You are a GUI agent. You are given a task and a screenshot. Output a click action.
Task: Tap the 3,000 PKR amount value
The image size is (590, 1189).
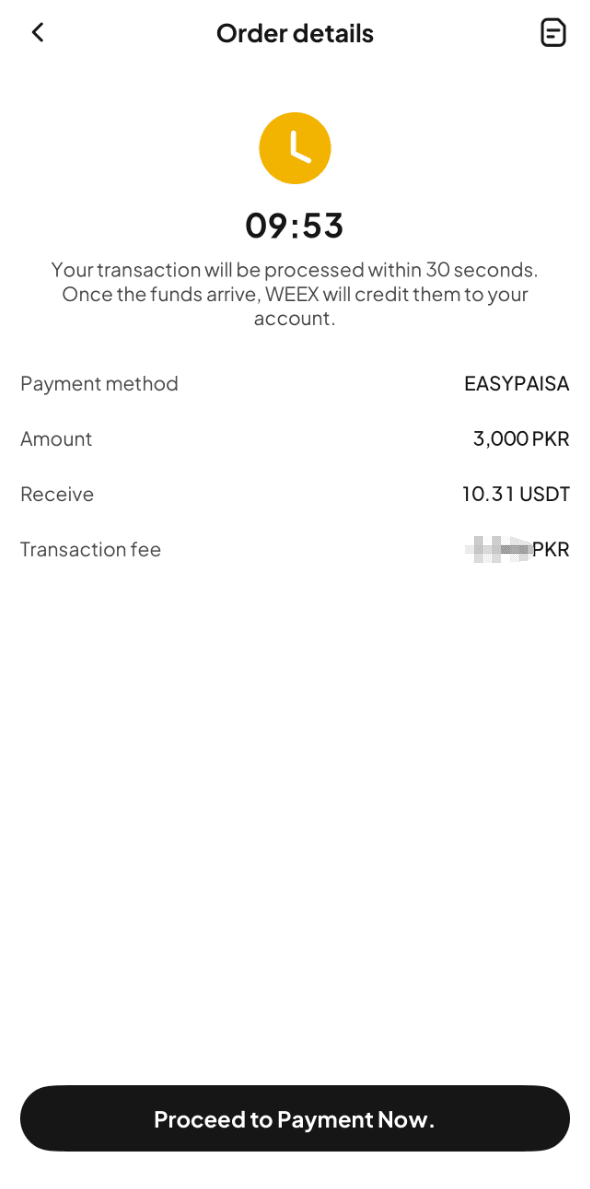coord(521,439)
